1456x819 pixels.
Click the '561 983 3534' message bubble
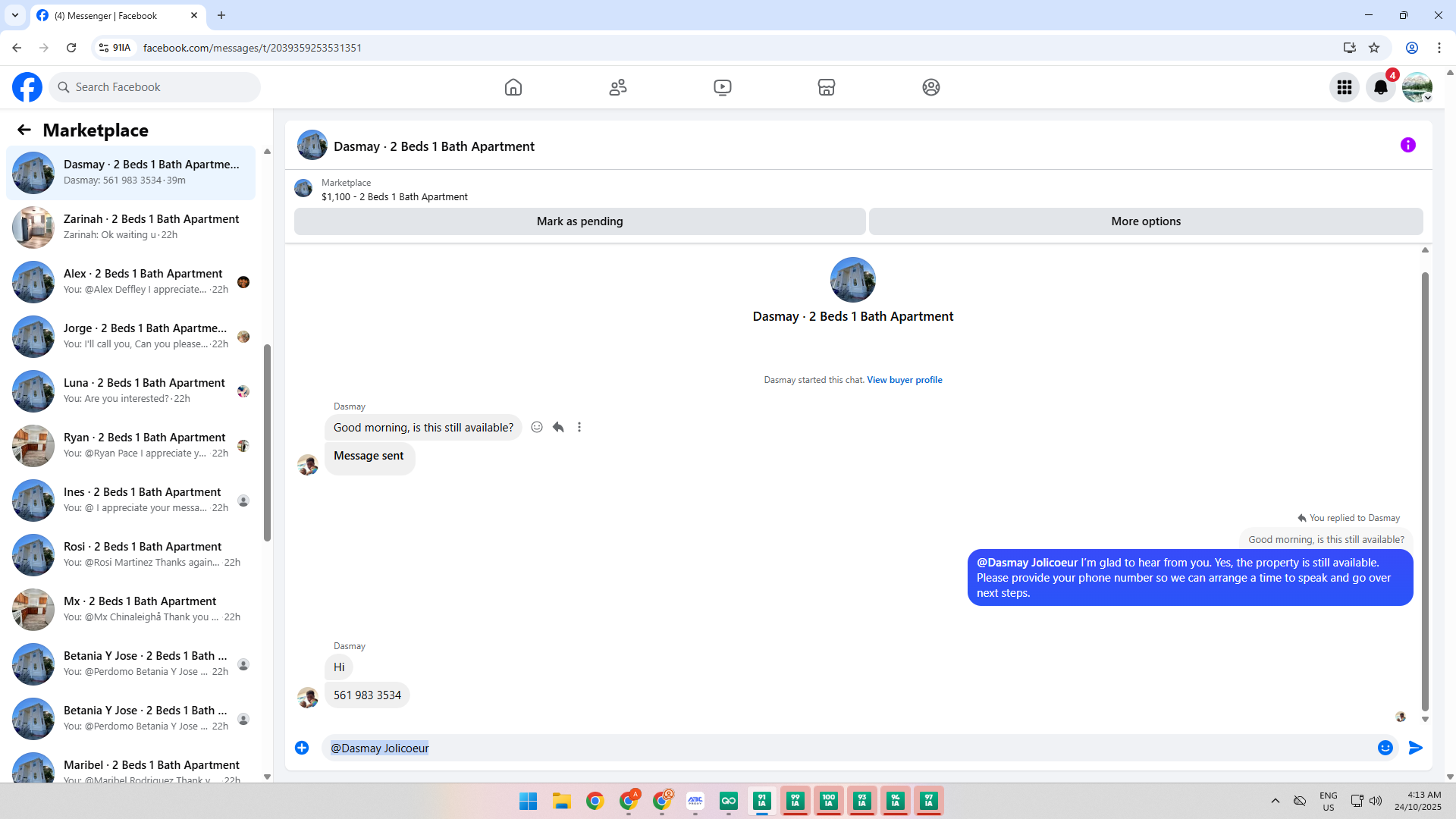(367, 695)
